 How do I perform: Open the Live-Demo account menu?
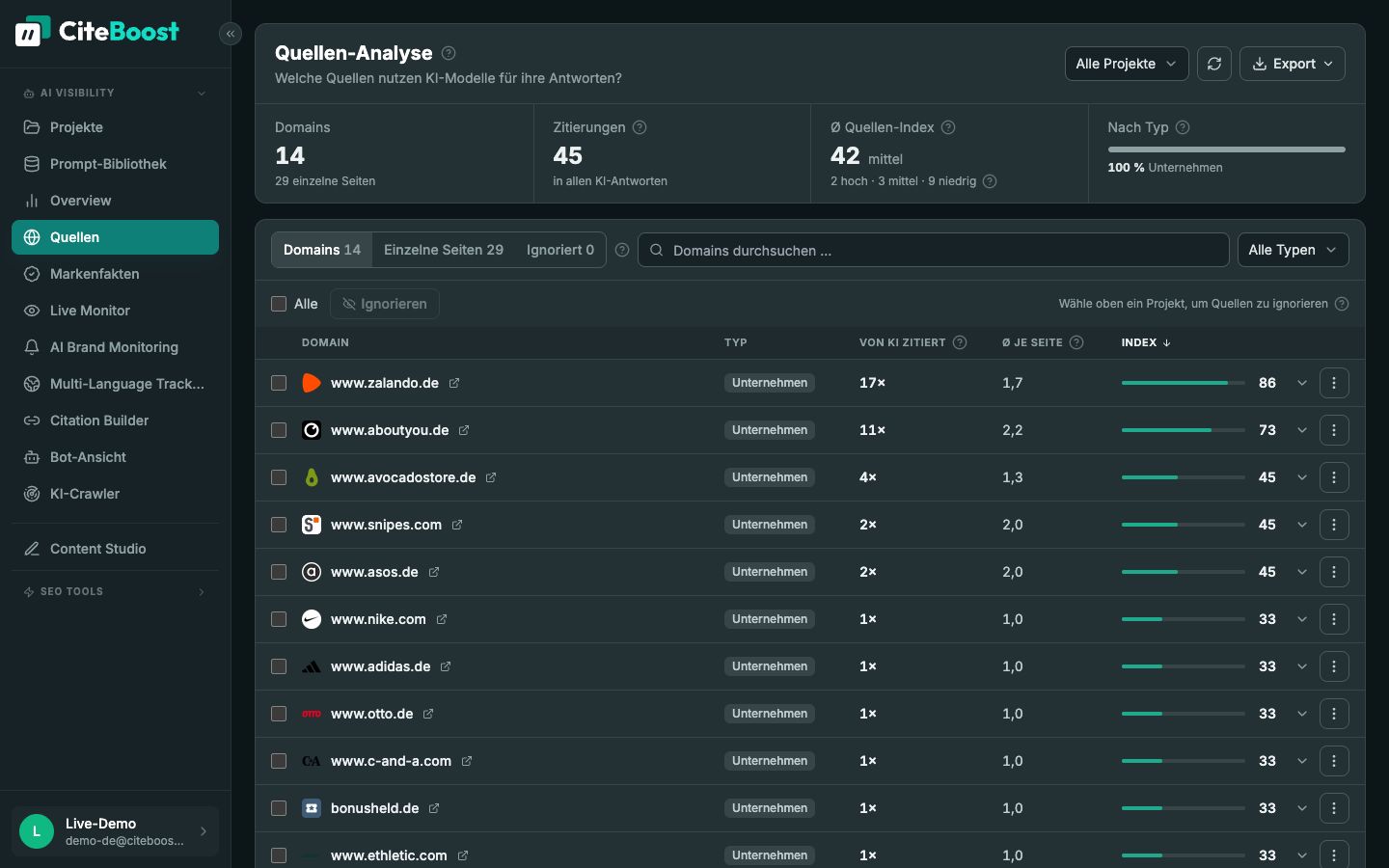point(115,831)
